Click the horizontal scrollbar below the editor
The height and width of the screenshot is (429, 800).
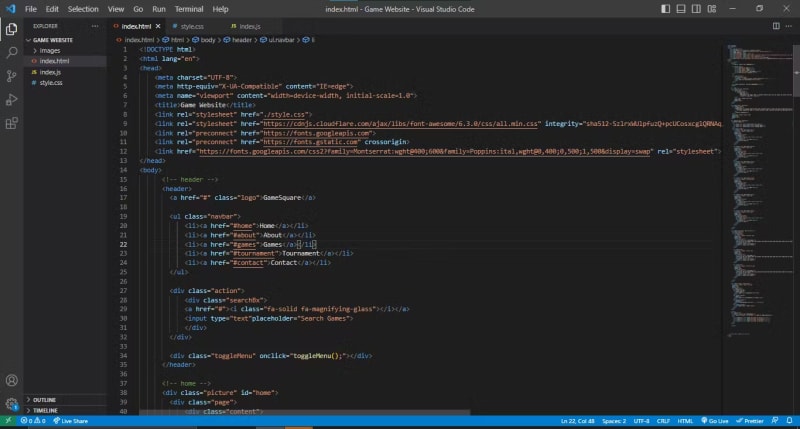(304, 412)
